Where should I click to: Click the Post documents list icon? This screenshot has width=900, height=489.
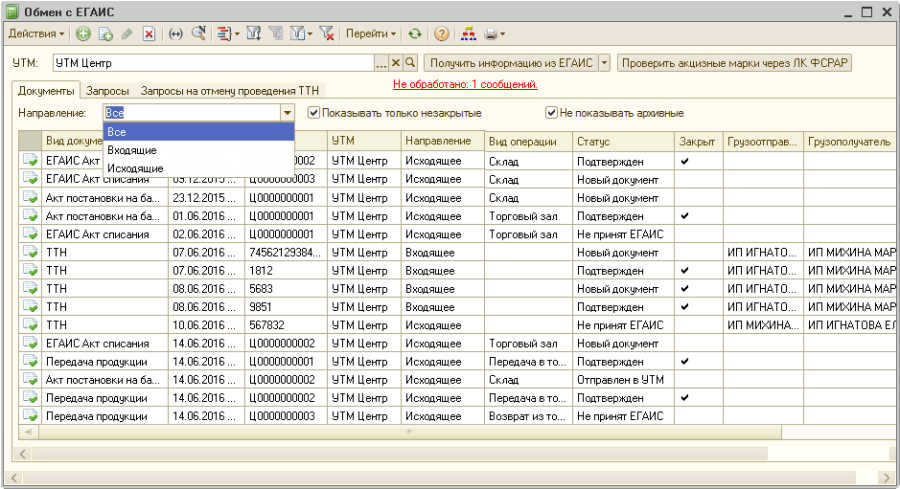[224, 34]
